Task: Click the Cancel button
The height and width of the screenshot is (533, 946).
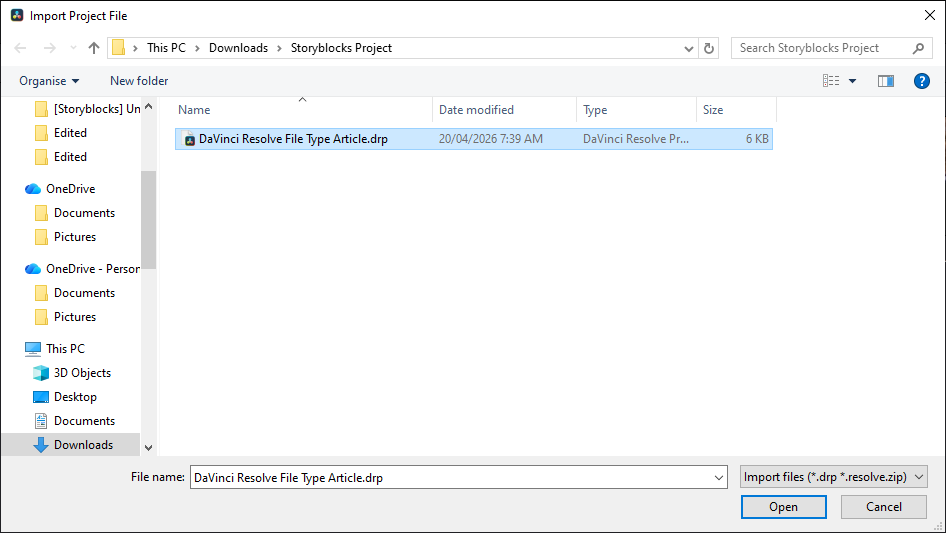Action: pyautogui.click(x=884, y=507)
